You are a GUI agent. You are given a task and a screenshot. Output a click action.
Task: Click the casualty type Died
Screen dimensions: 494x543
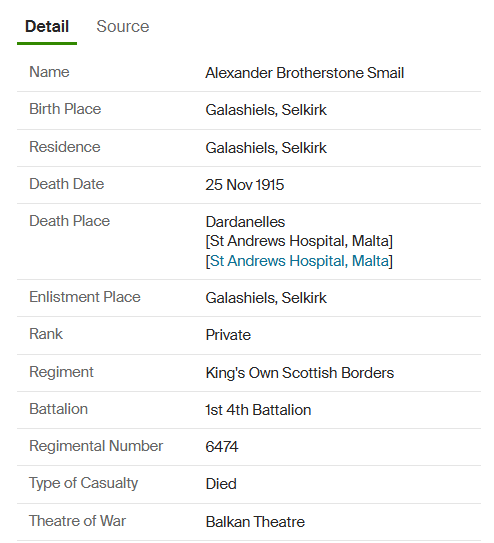(x=221, y=484)
